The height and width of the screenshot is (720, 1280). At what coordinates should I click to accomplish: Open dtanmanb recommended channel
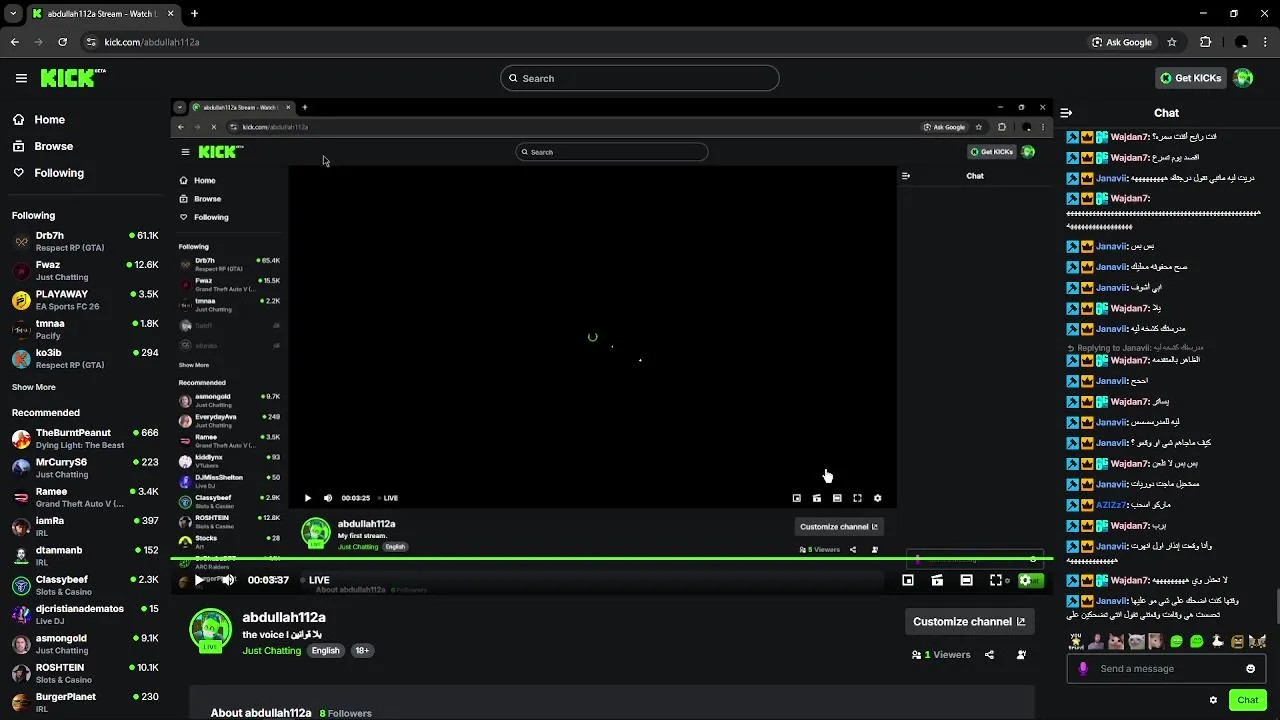tap(85, 556)
